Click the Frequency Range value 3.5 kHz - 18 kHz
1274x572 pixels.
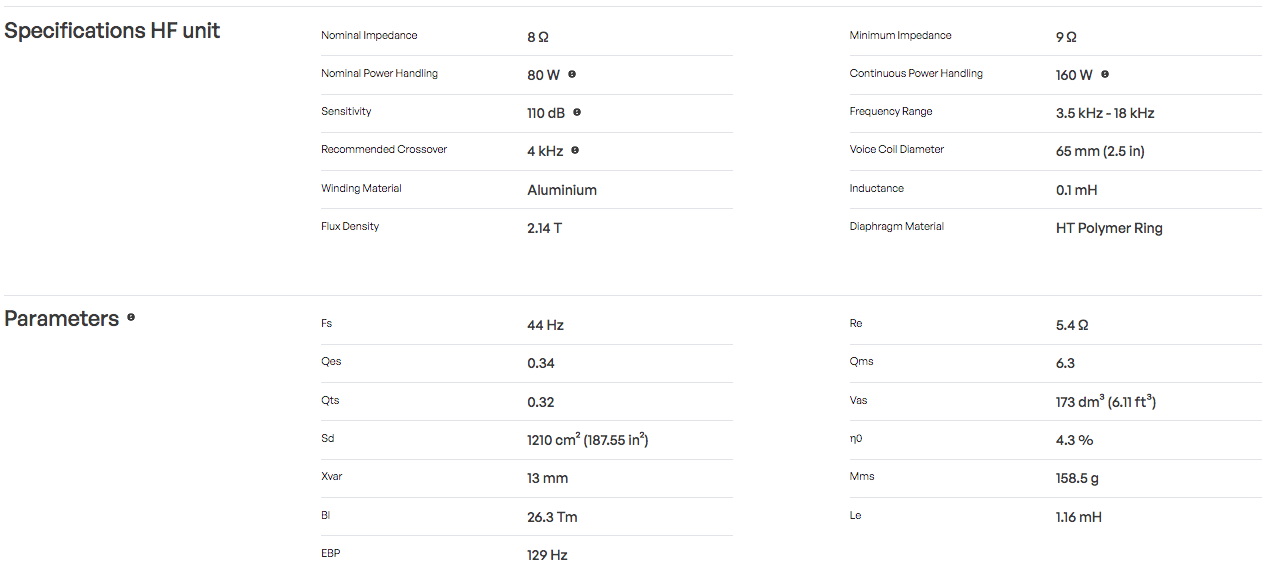(x=1105, y=113)
